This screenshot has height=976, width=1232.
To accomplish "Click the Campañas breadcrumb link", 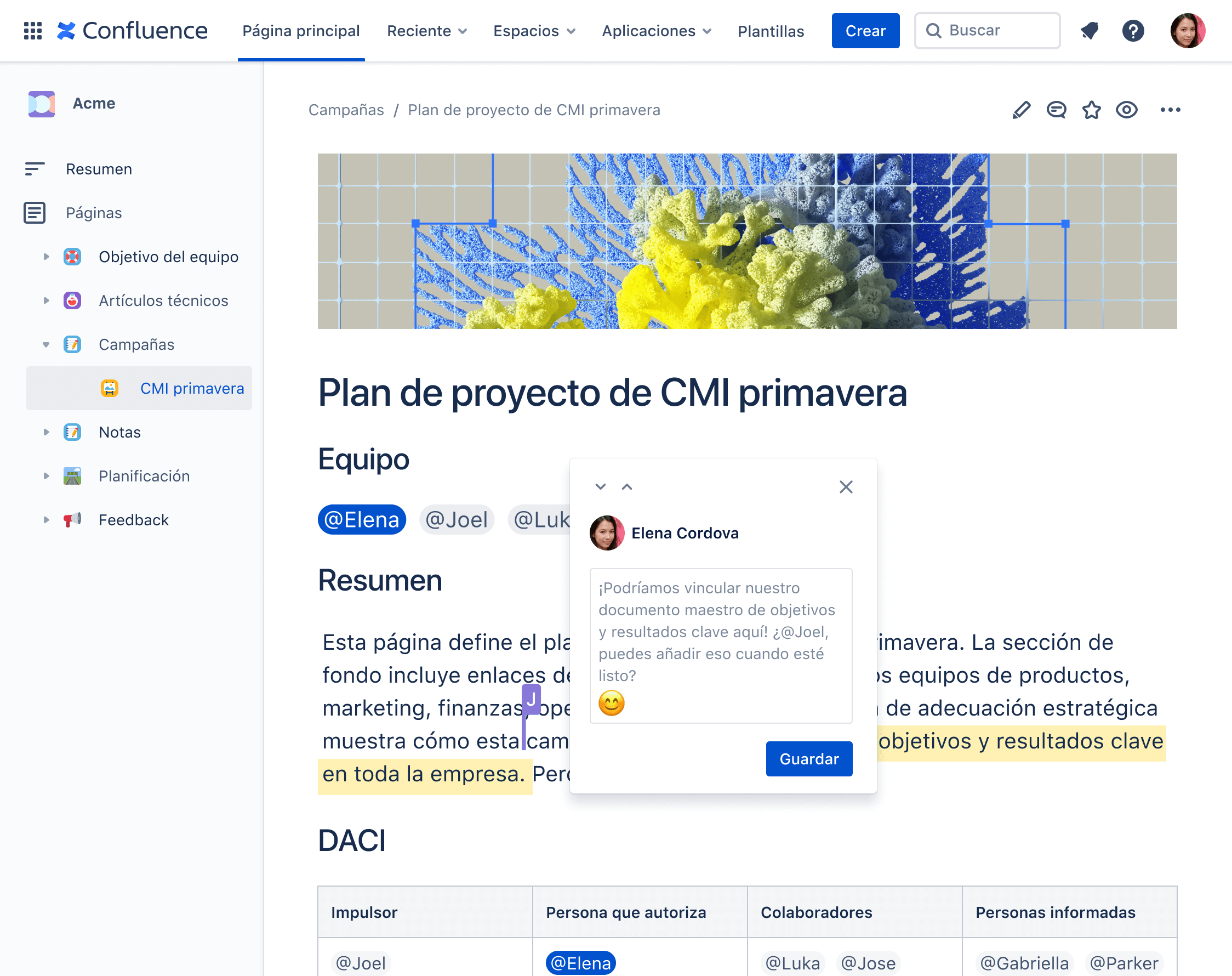I will click(346, 110).
